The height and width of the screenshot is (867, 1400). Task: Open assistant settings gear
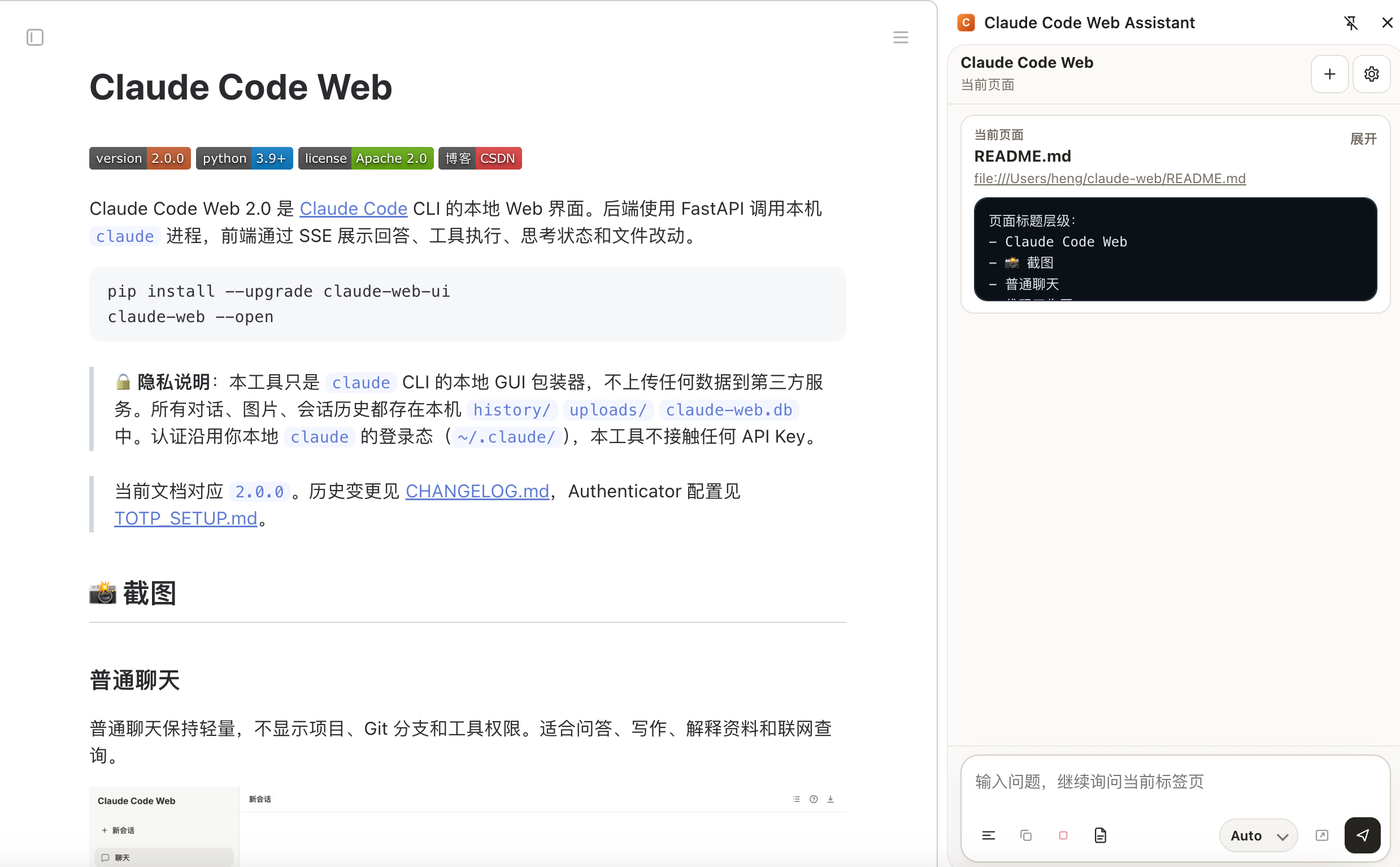pos(1371,74)
